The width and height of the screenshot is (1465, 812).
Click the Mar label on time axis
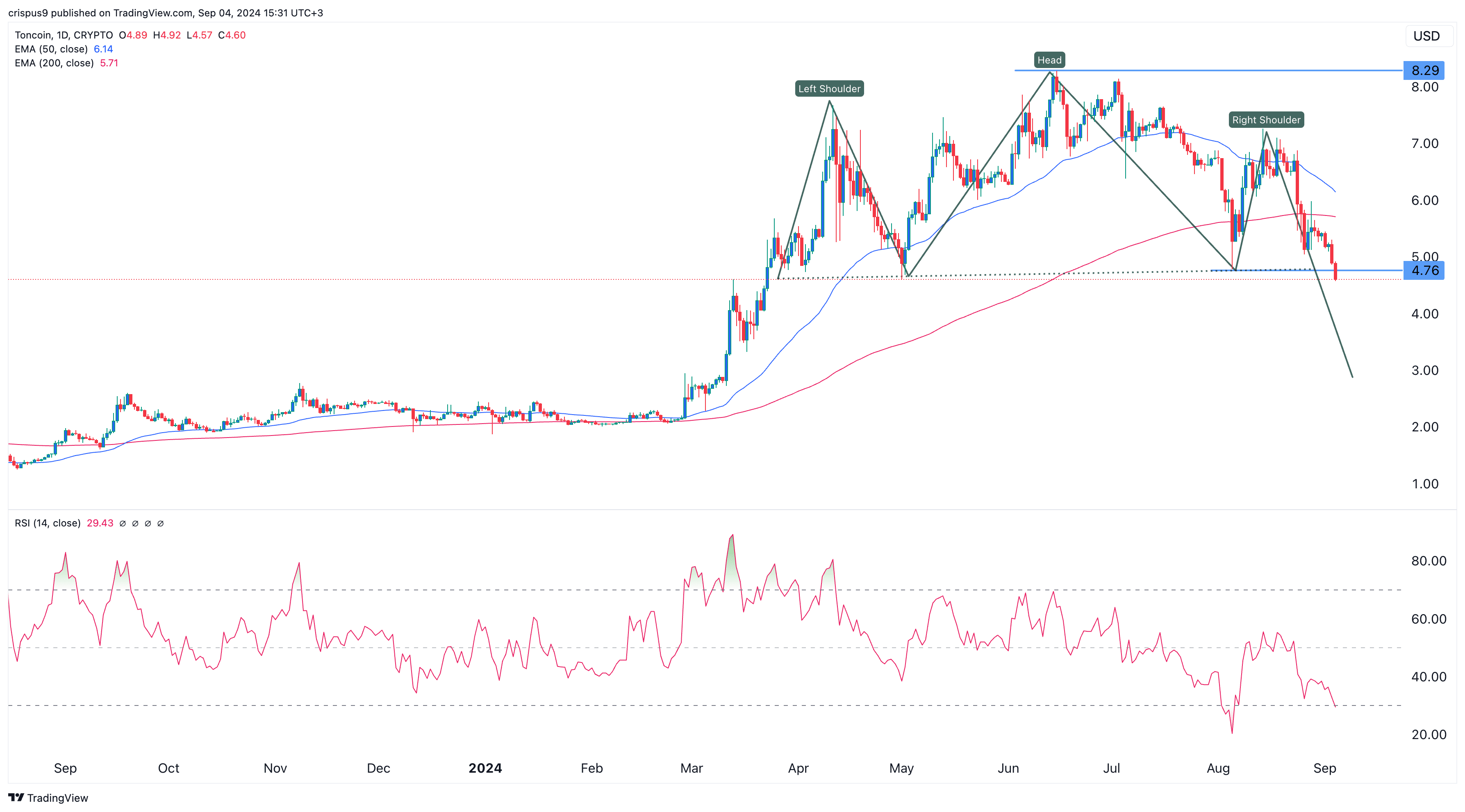pyautogui.click(x=692, y=768)
